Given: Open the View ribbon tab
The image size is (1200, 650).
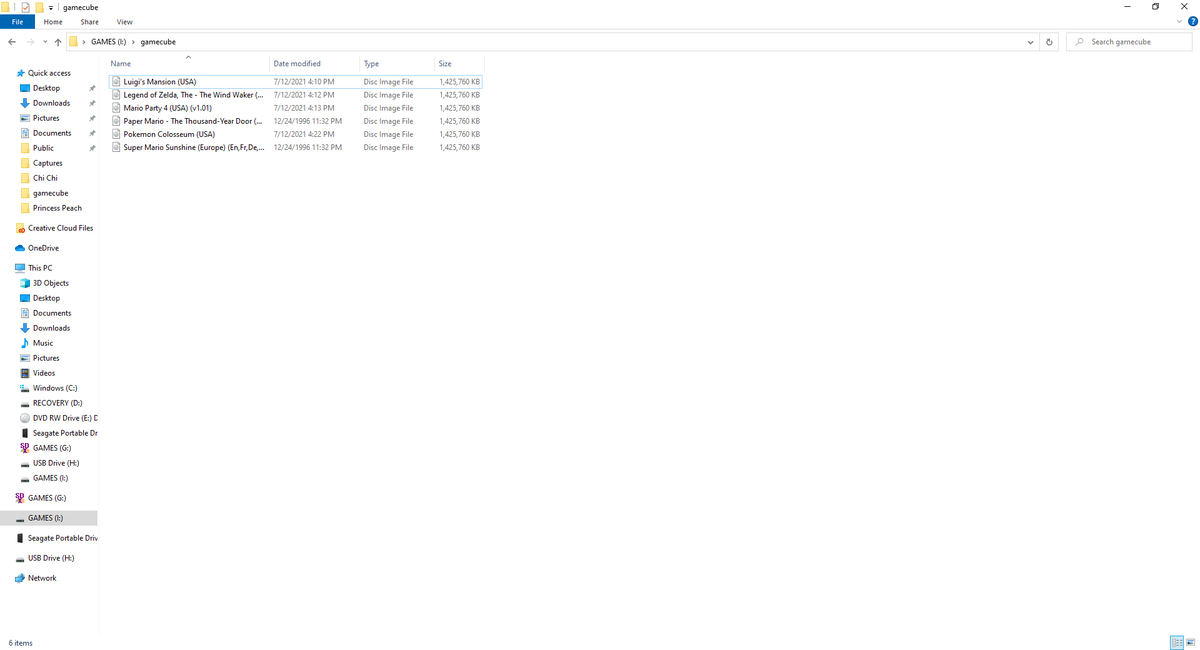Looking at the screenshot, I should (125, 22).
